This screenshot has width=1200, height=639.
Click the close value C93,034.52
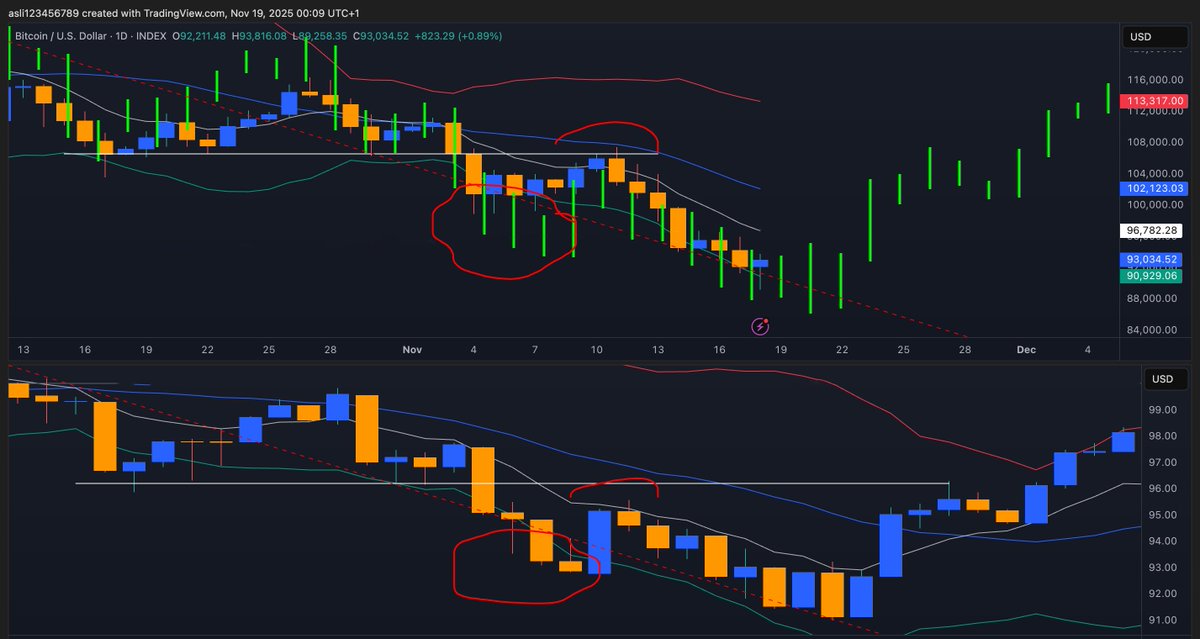click(x=380, y=36)
